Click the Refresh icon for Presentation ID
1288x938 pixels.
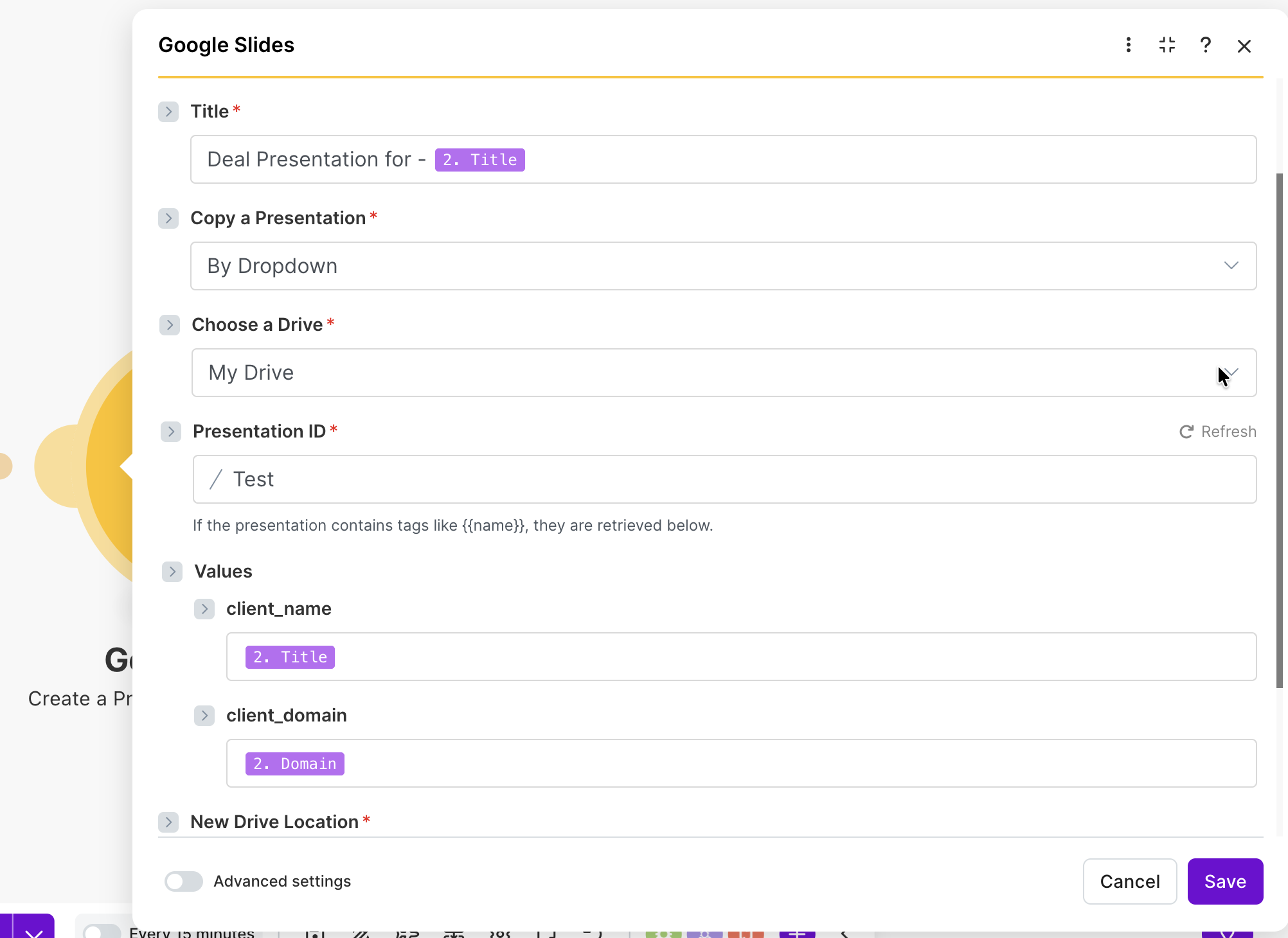click(1186, 432)
